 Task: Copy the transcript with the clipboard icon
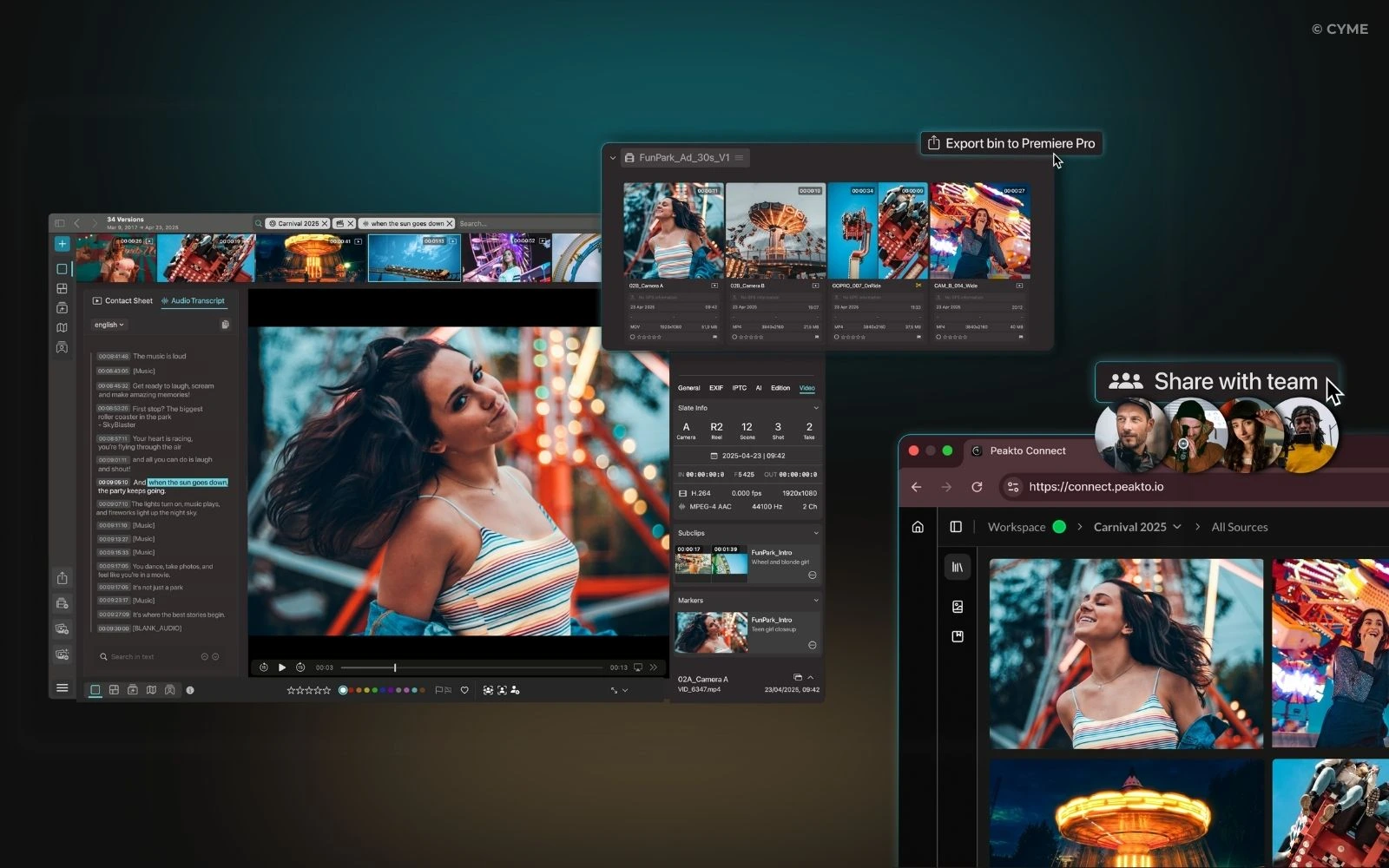point(225,325)
